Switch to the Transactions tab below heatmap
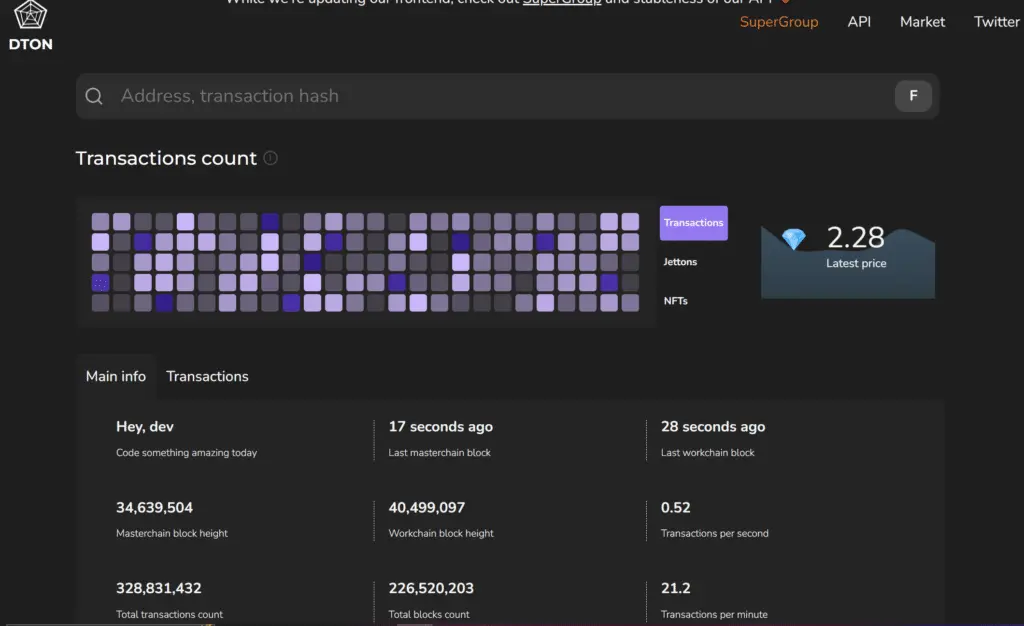This screenshot has height=626, width=1024. click(207, 377)
